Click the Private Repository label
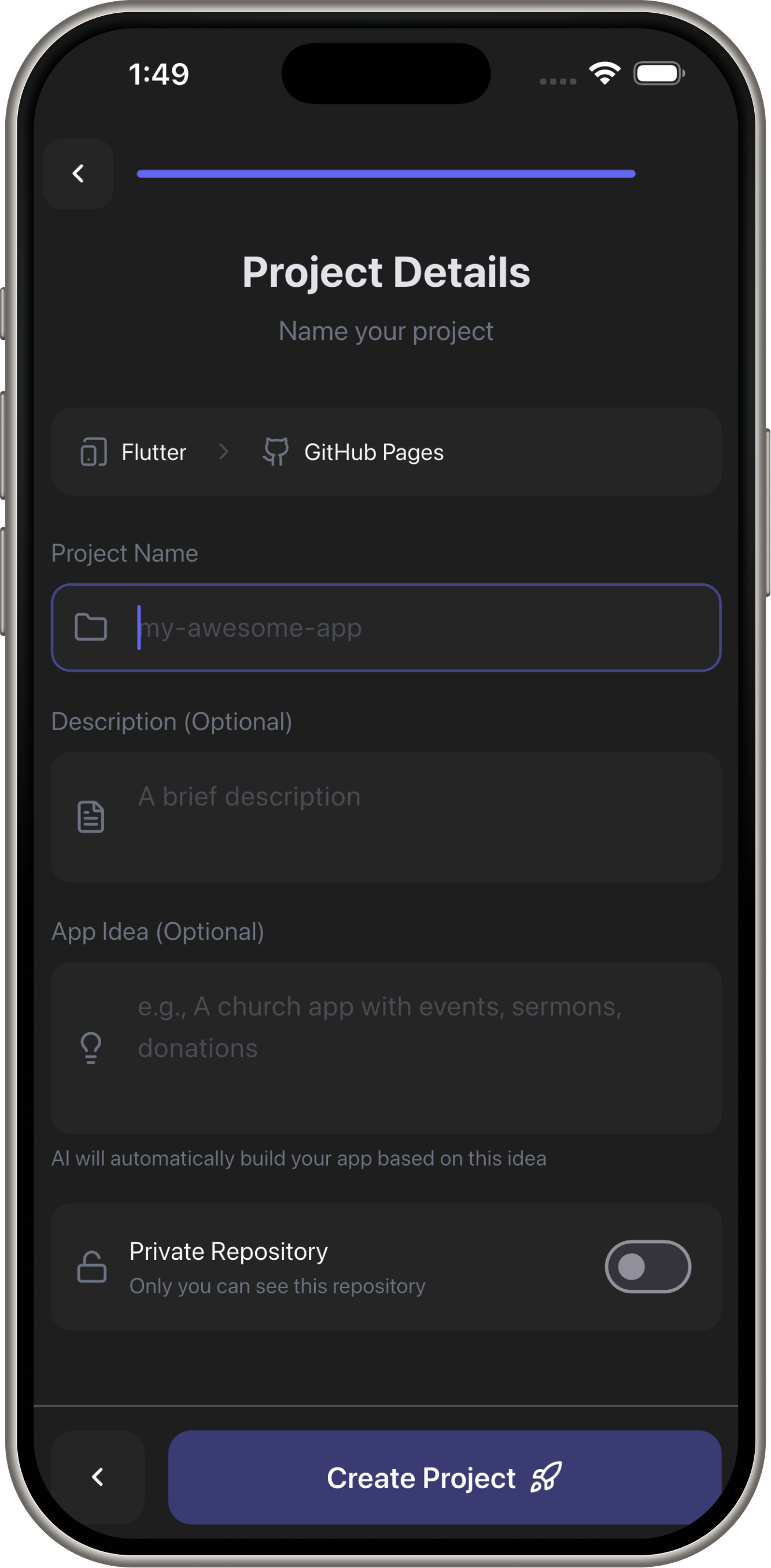This screenshot has height=1568, width=771. click(229, 1252)
